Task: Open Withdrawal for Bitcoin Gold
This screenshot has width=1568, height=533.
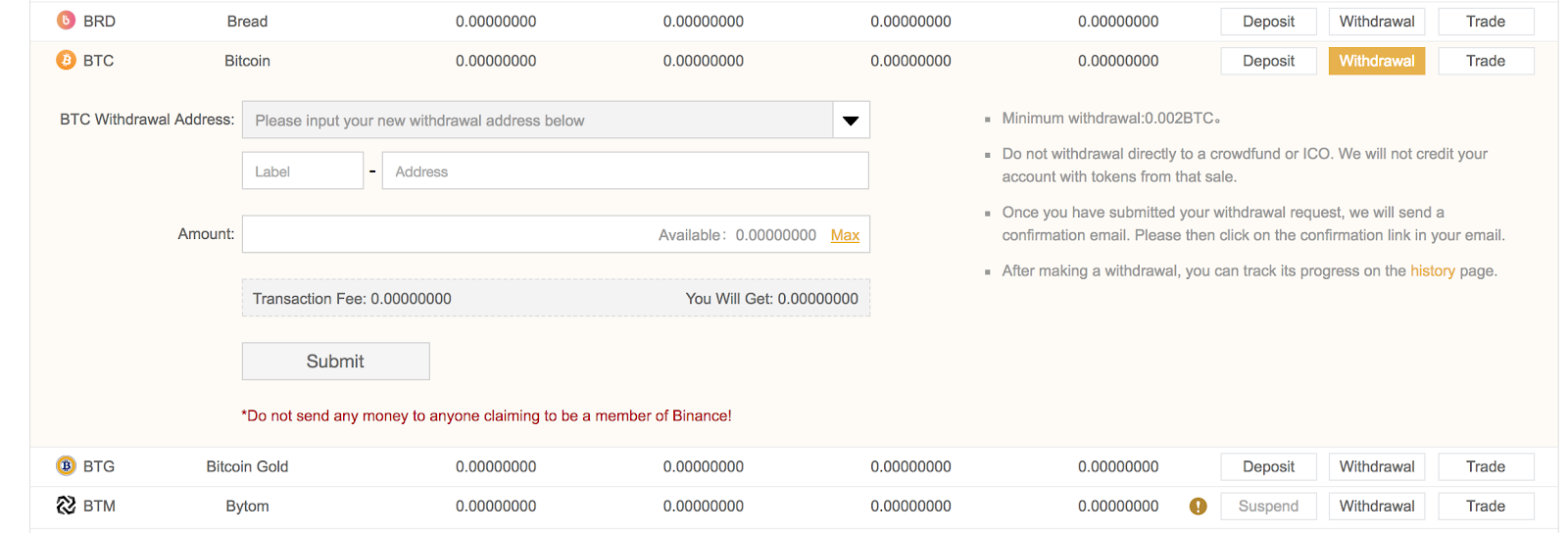Action: tap(1376, 466)
